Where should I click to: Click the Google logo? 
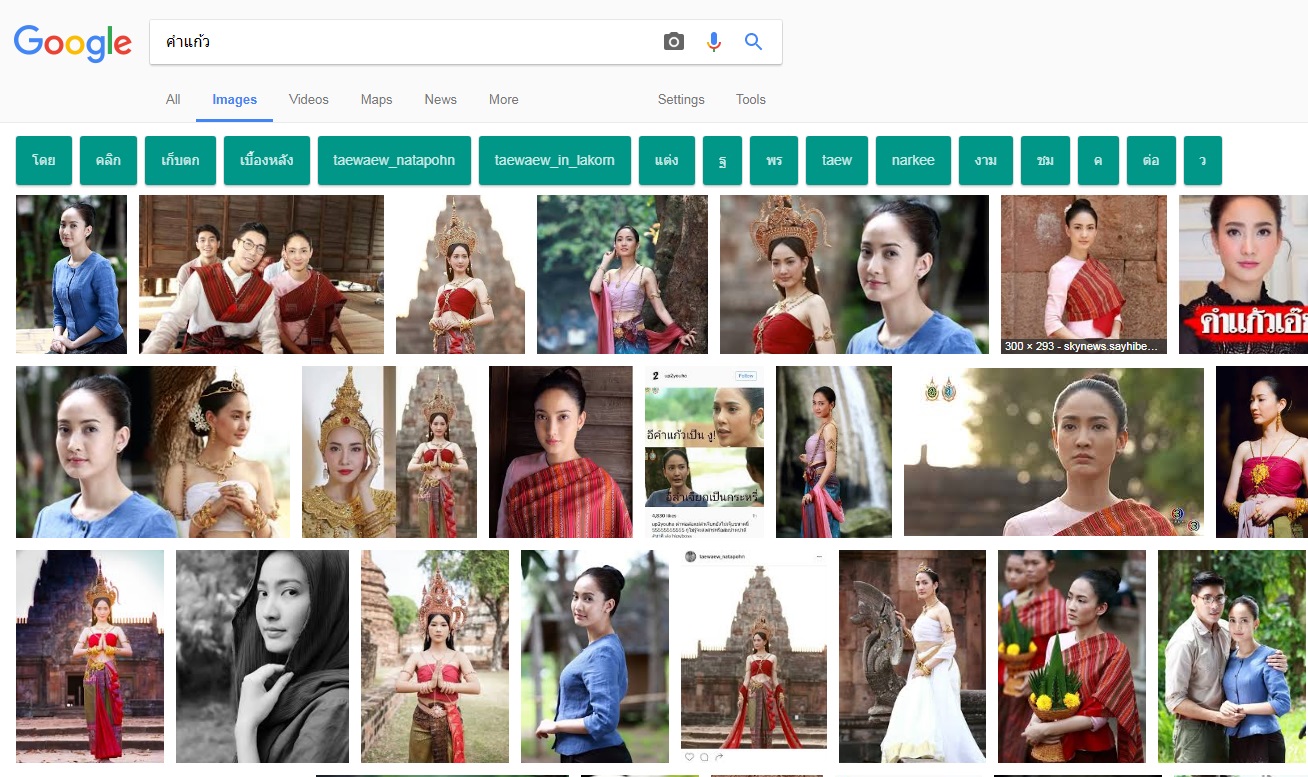click(72, 42)
